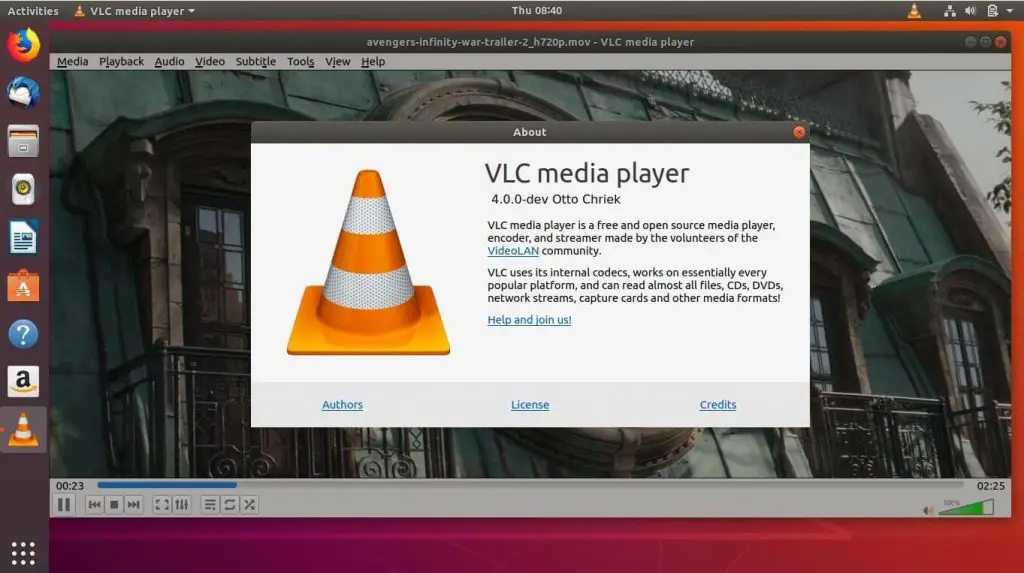Close the VLC main window
This screenshot has height=573, width=1024.
point(1000,42)
